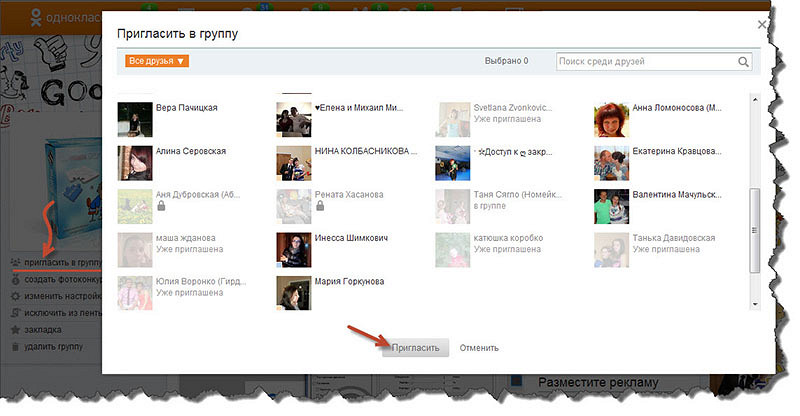The image size is (800, 416).
Task: Click the star icon beside 'закладка'
Action: pos(16,330)
